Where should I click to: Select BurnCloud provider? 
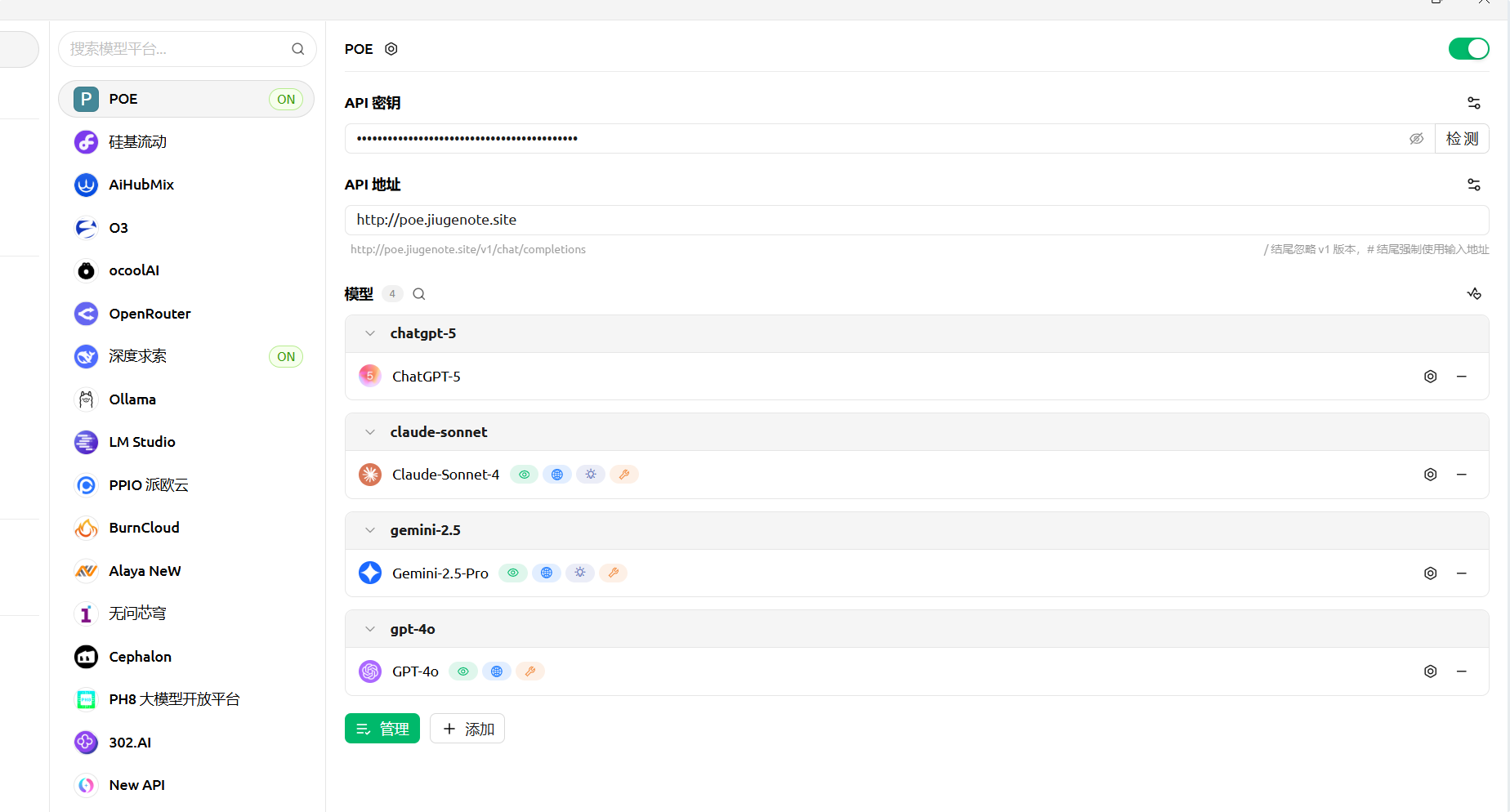pyautogui.click(x=186, y=528)
